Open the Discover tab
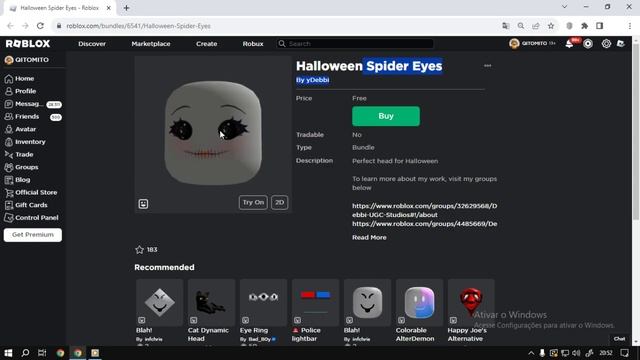Screen dimensions: 640x360 pyautogui.click(x=92, y=44)
